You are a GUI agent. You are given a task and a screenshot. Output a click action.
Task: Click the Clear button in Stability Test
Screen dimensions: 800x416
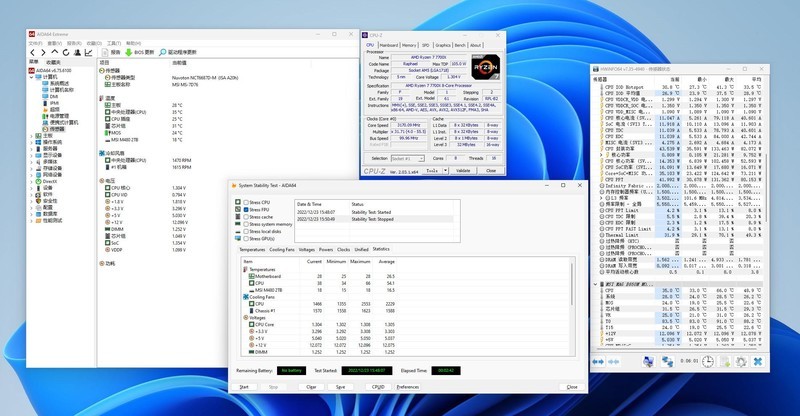pos(311,387)
